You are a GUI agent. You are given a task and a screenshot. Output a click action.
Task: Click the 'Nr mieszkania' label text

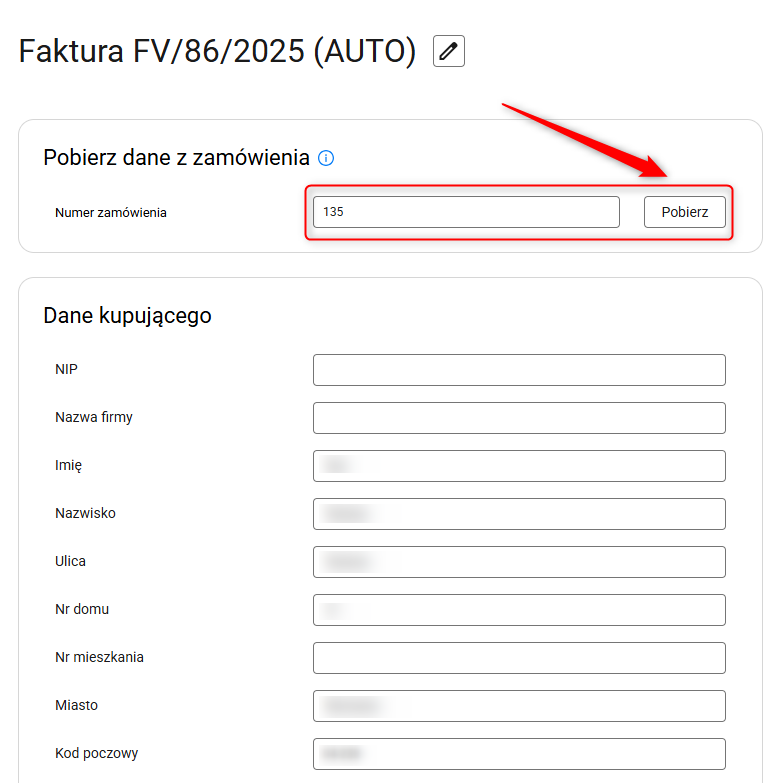pos(100,657)
